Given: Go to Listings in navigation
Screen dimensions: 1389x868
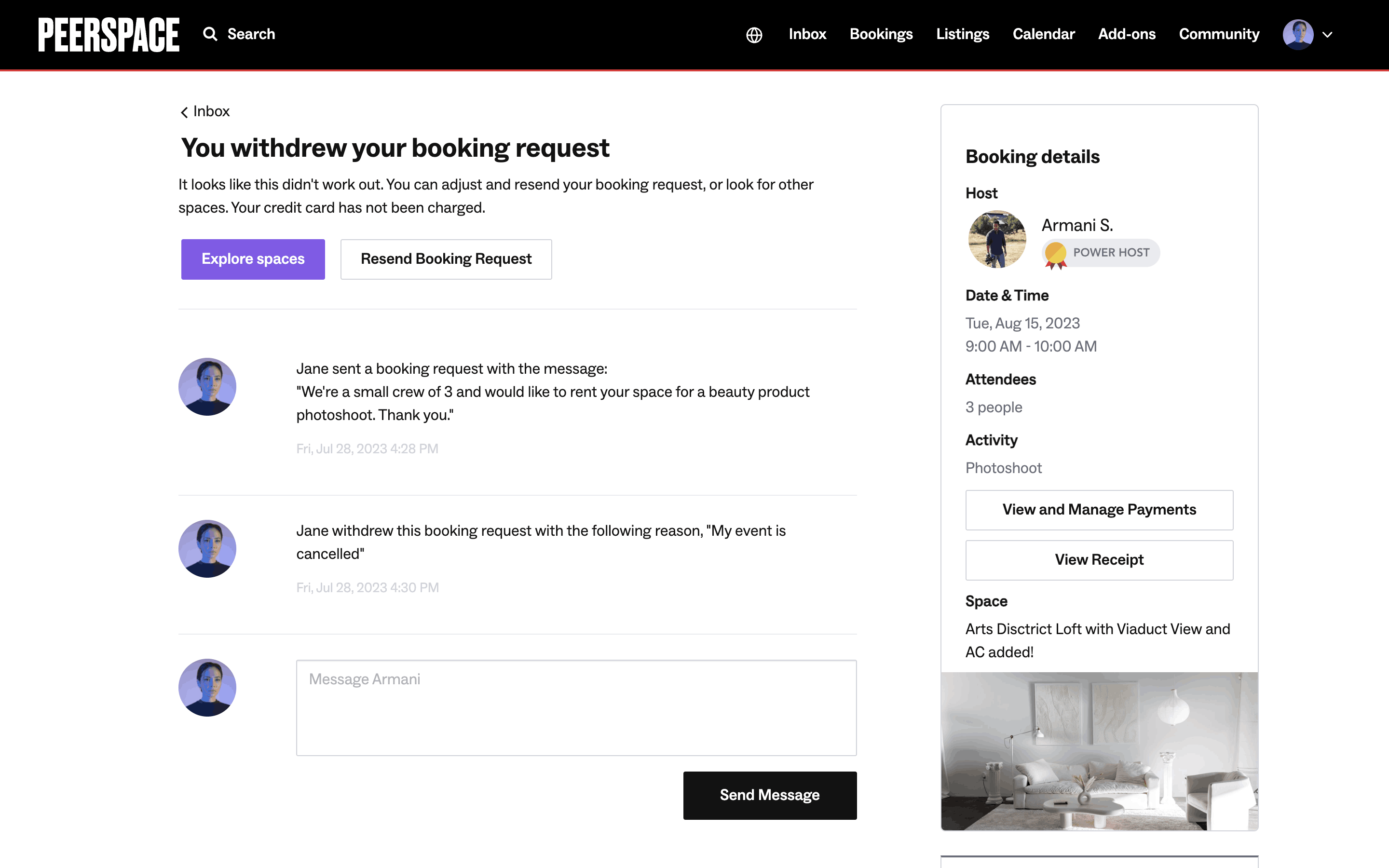Looking at the screenshot, I should tap(963, 34).
